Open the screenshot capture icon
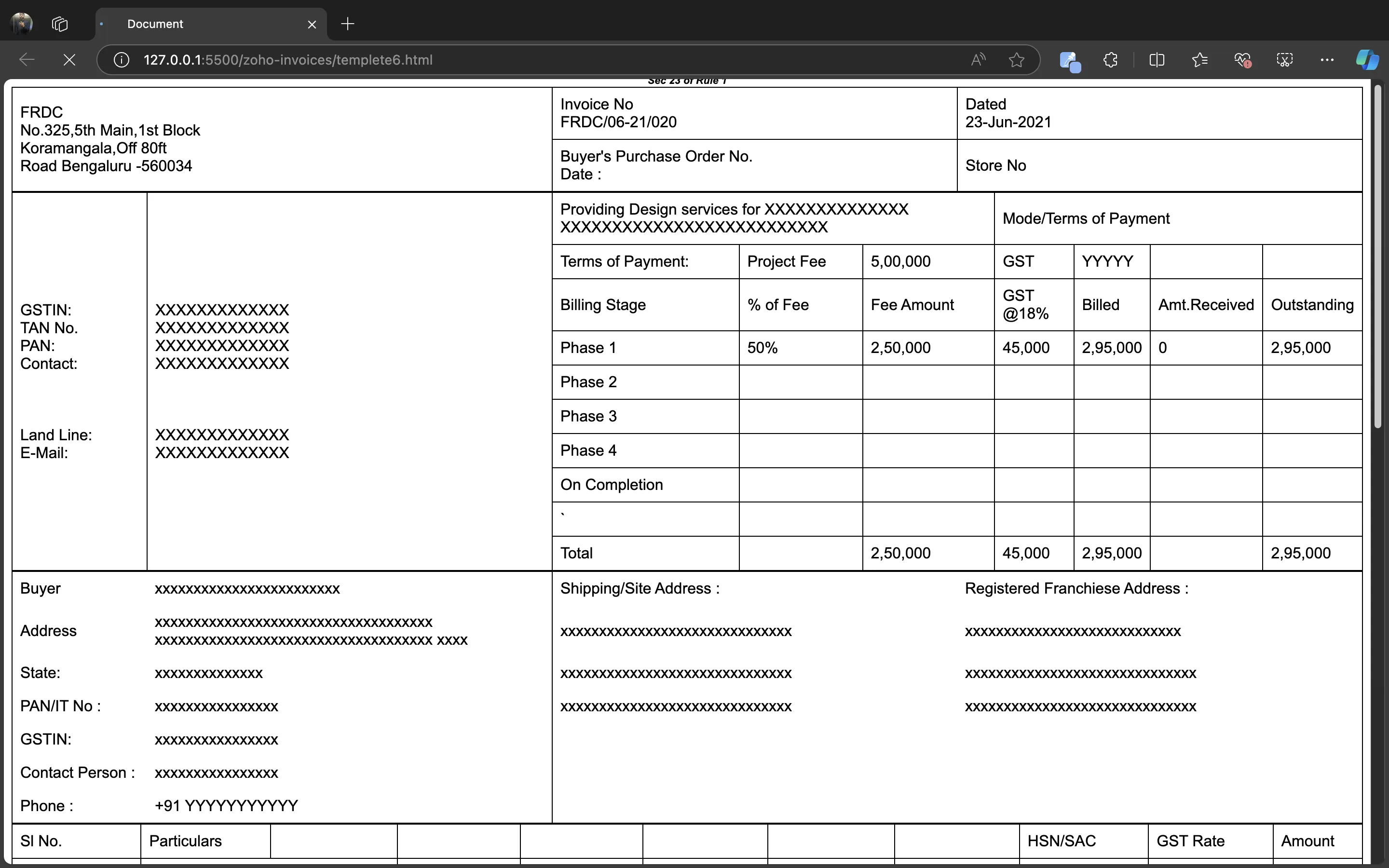This screenshot has height=868, width=1389. click(1284, 60)
